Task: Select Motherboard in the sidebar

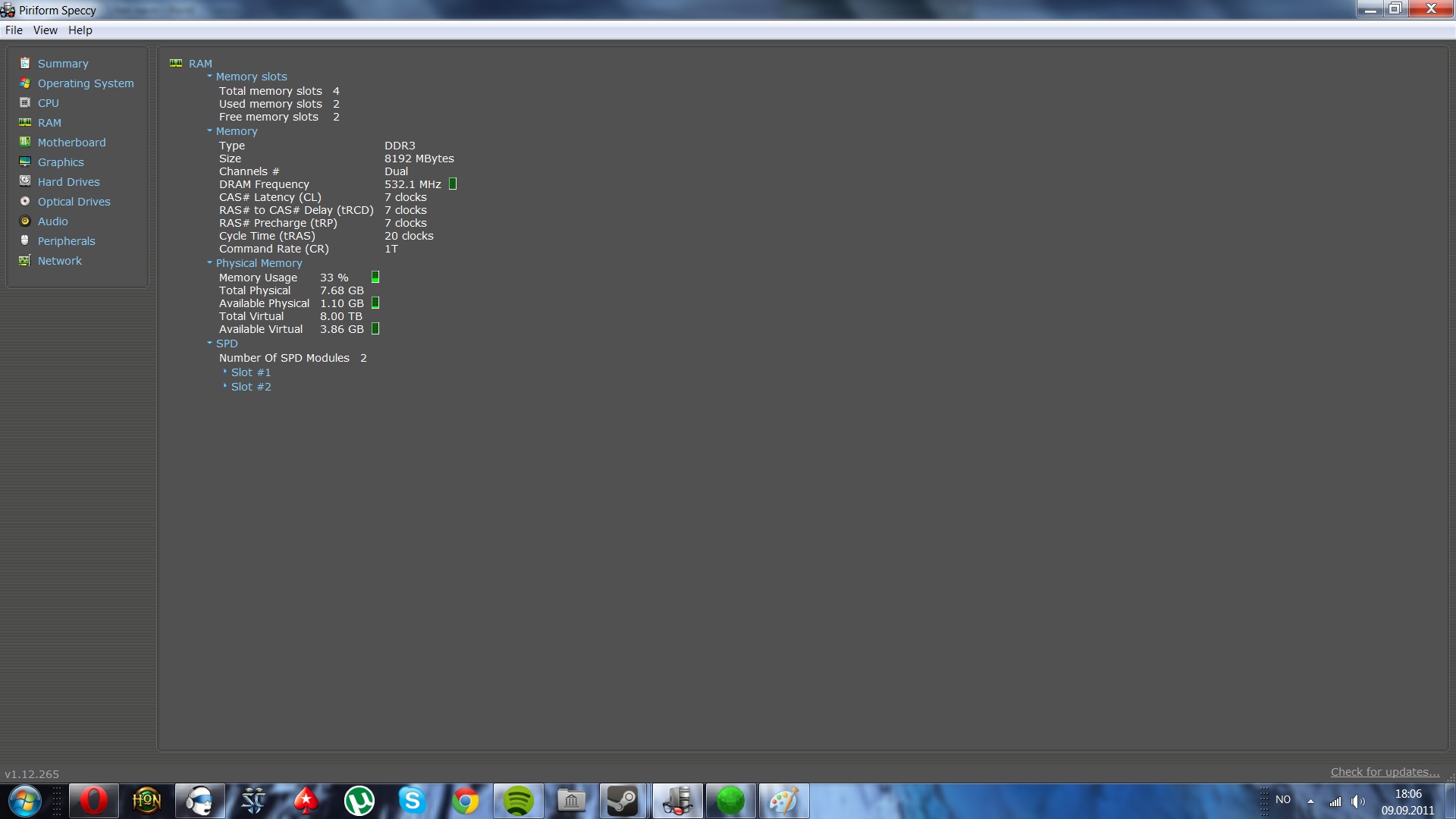Action: click(x=72, y=143)
